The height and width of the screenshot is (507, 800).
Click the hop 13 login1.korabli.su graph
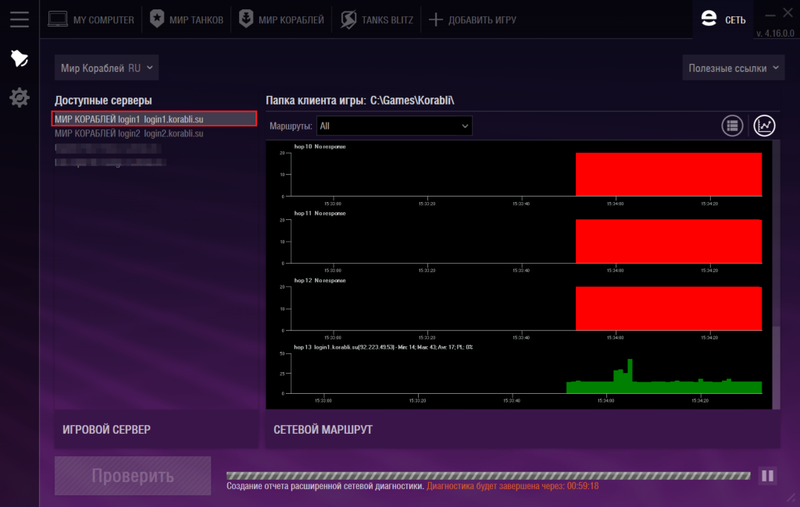(519, 374)
